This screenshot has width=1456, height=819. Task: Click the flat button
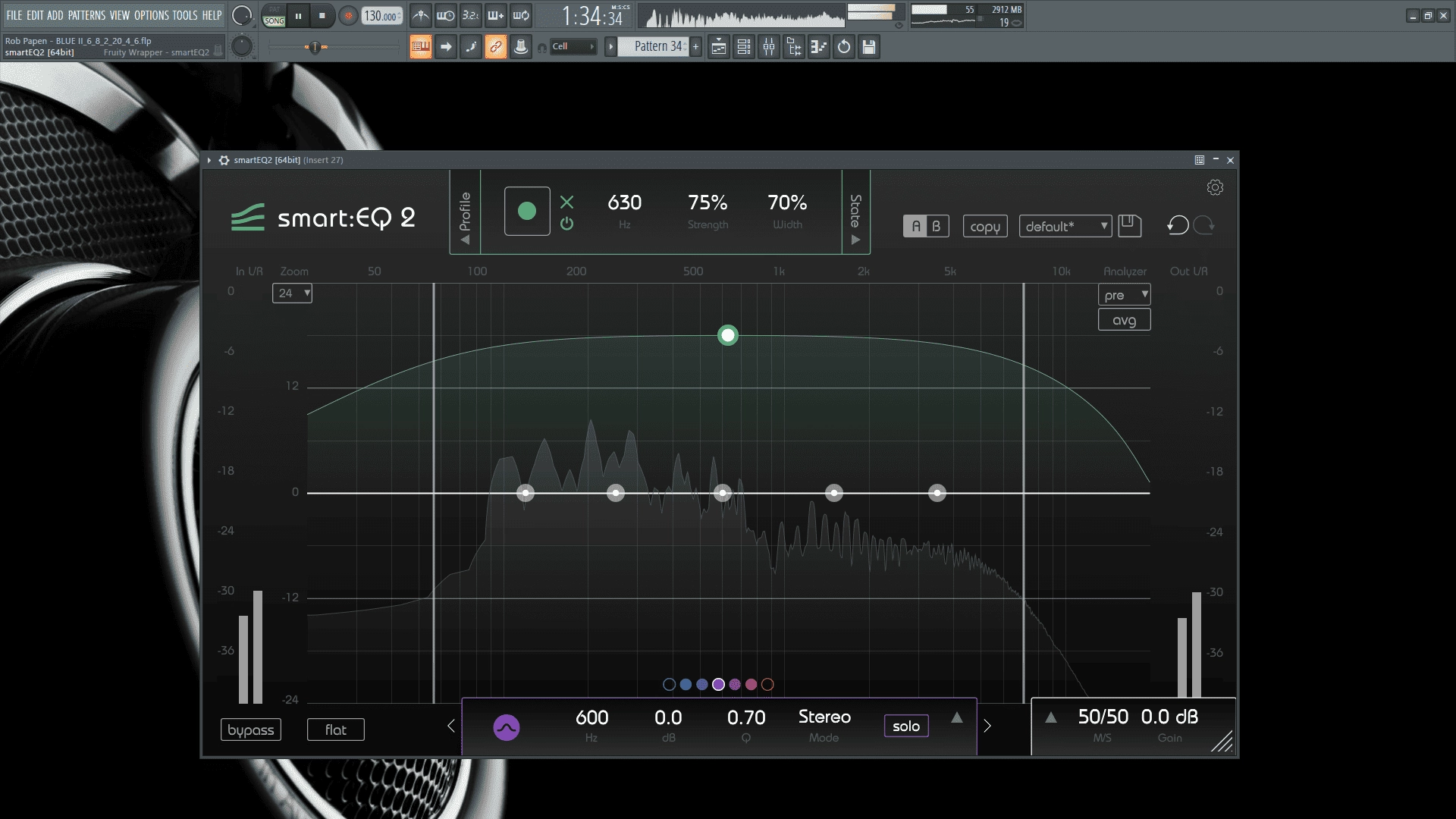tap(336, 730)
